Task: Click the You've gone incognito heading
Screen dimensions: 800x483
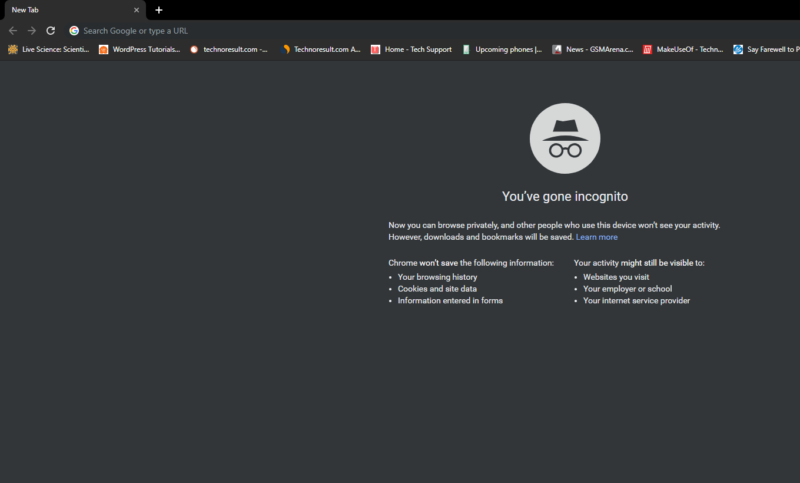Action: [565, 196]
